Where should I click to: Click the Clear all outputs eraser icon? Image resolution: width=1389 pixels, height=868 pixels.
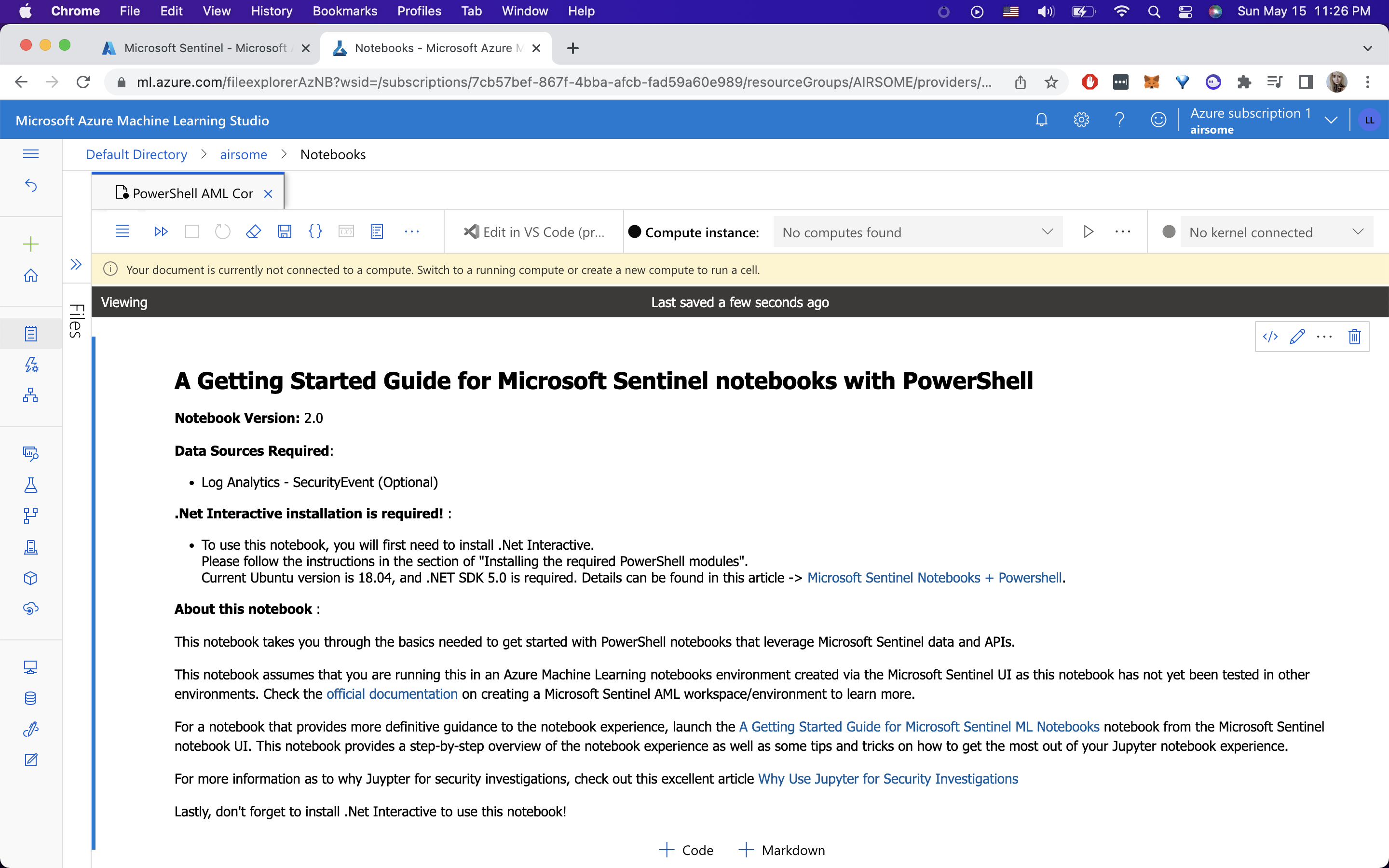(253, 232)
